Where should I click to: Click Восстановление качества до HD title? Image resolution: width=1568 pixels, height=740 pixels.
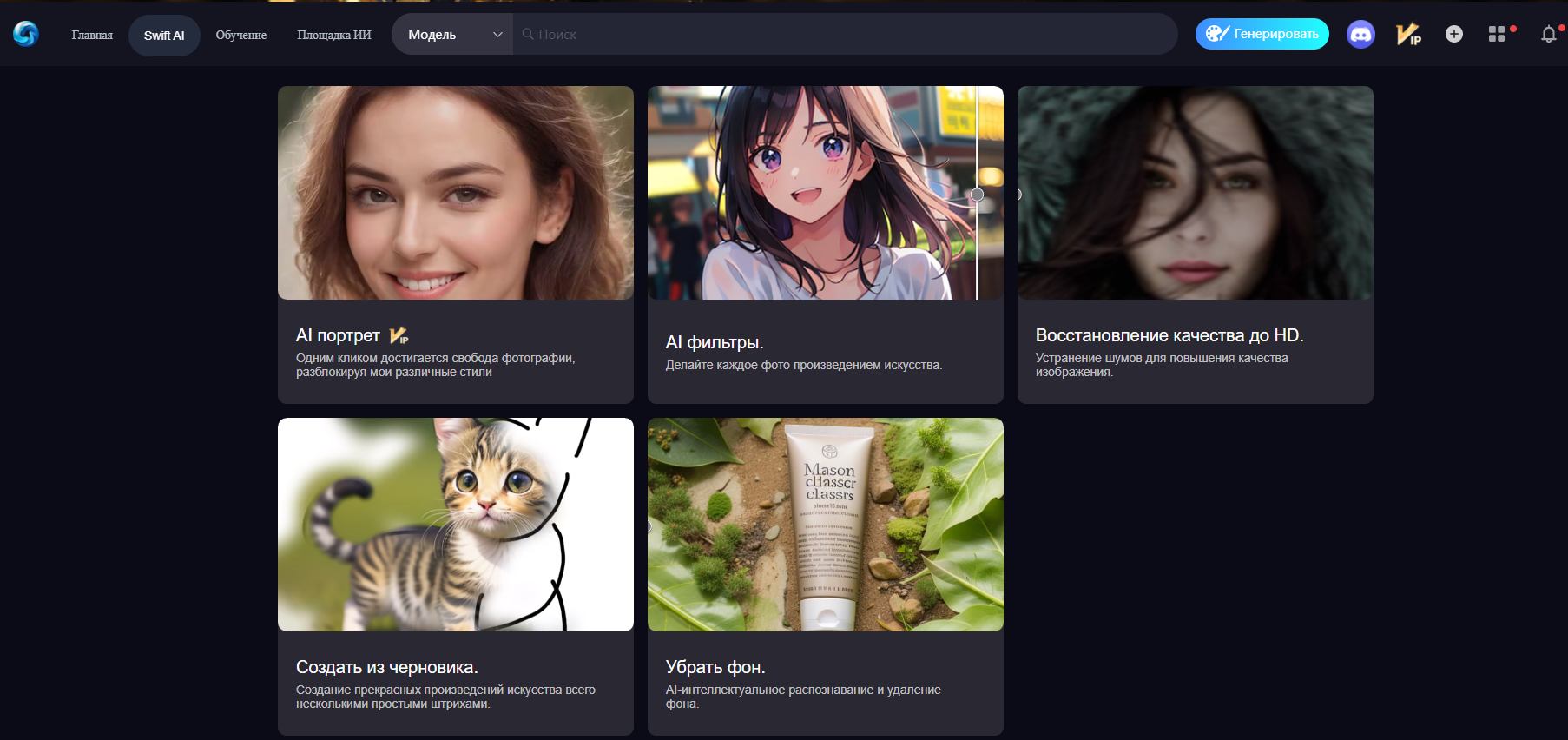coord(1169,335)
